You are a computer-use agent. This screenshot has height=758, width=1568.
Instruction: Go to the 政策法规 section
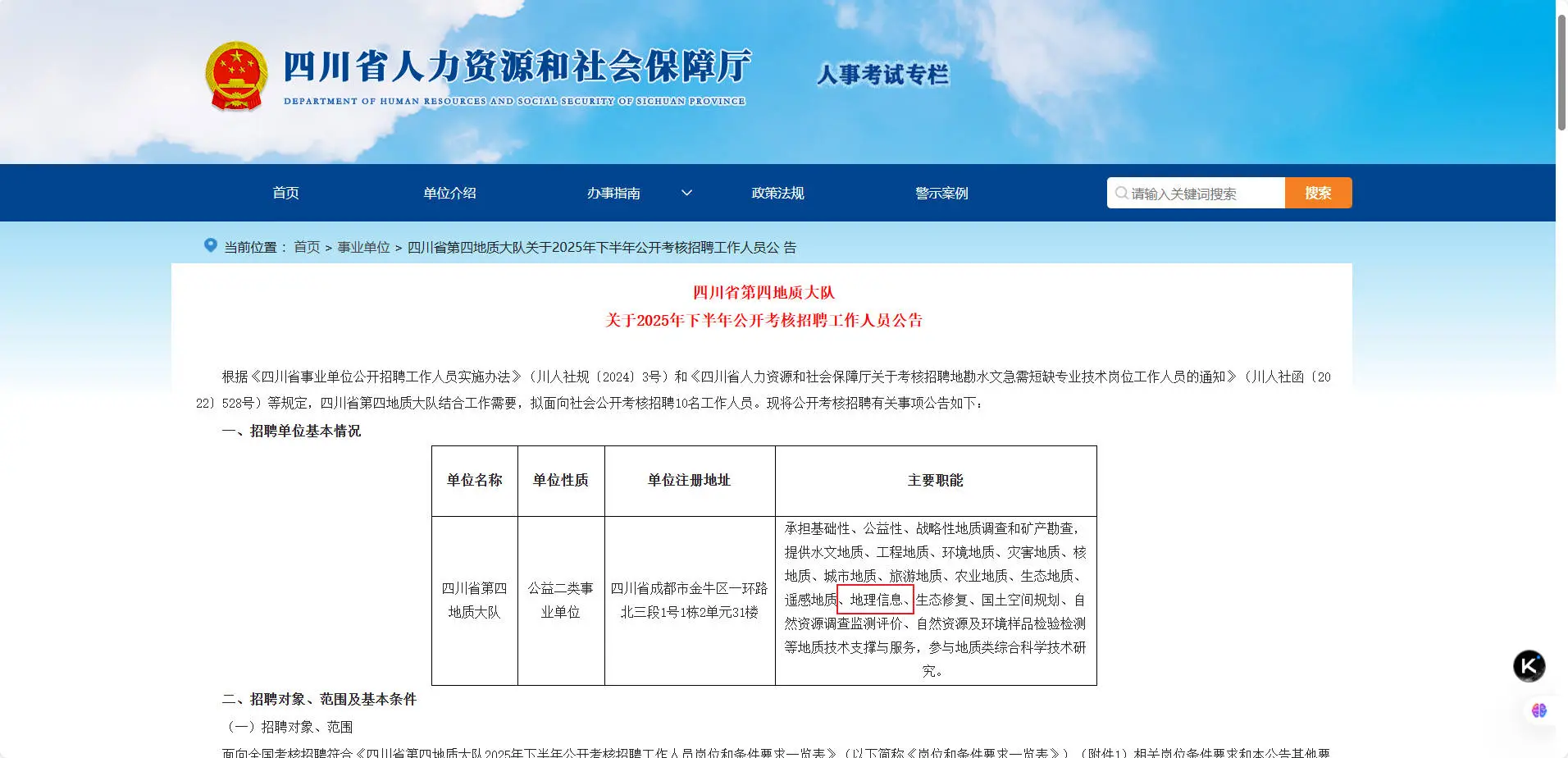[x=777, y=193]
